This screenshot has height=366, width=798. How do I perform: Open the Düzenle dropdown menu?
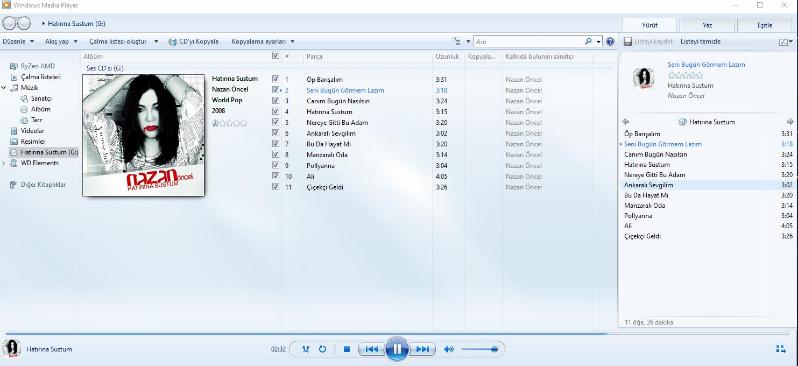18,42
